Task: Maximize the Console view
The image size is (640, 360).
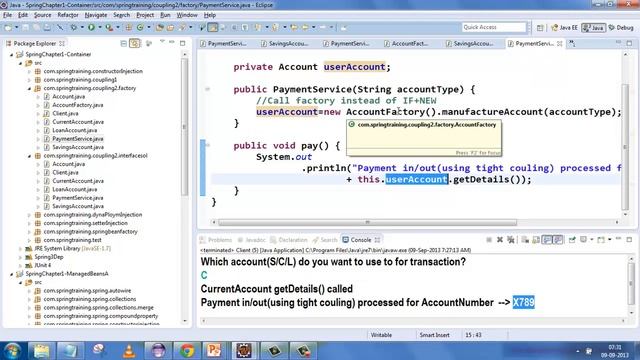Action: tap(629, 240)
